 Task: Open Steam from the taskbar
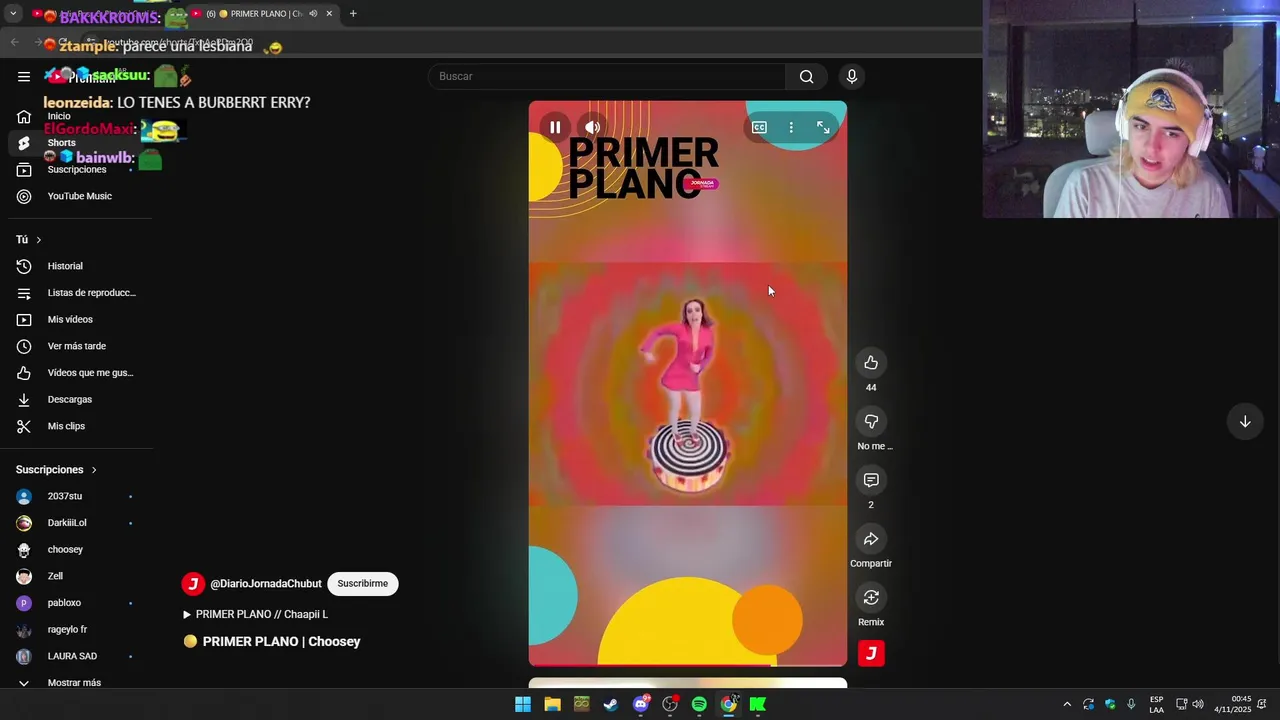[611, 704]
